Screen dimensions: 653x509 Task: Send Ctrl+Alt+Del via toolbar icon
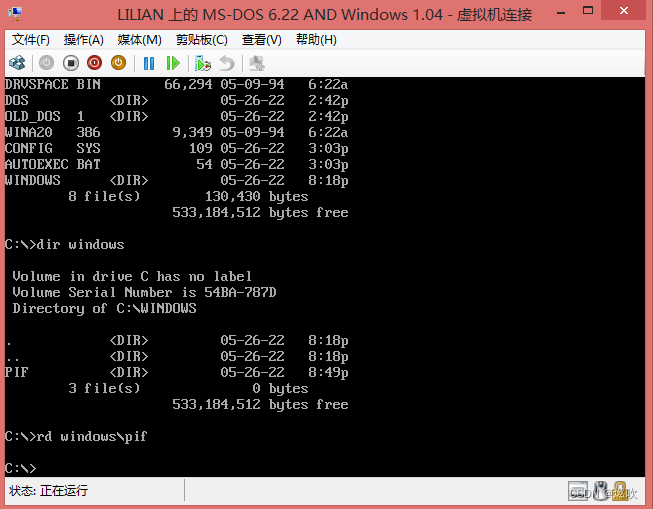click(17, 63)
